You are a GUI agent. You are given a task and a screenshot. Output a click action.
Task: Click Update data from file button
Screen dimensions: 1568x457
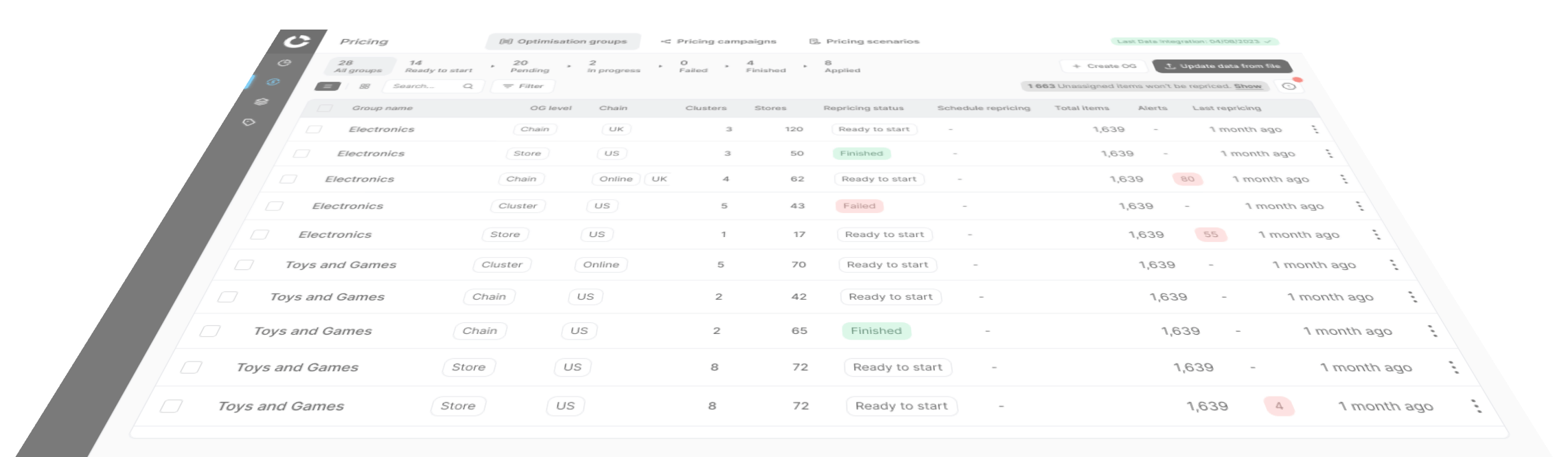tap(1223, 66)
